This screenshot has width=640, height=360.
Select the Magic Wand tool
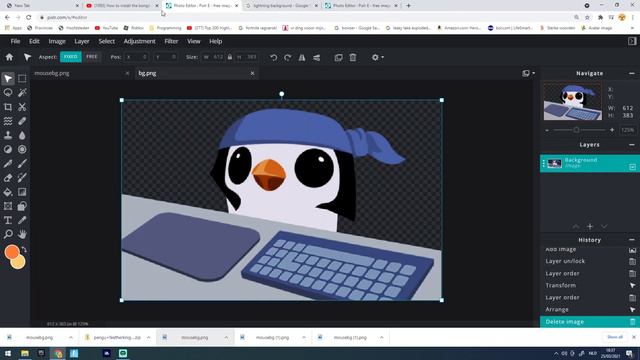(22, 93)
